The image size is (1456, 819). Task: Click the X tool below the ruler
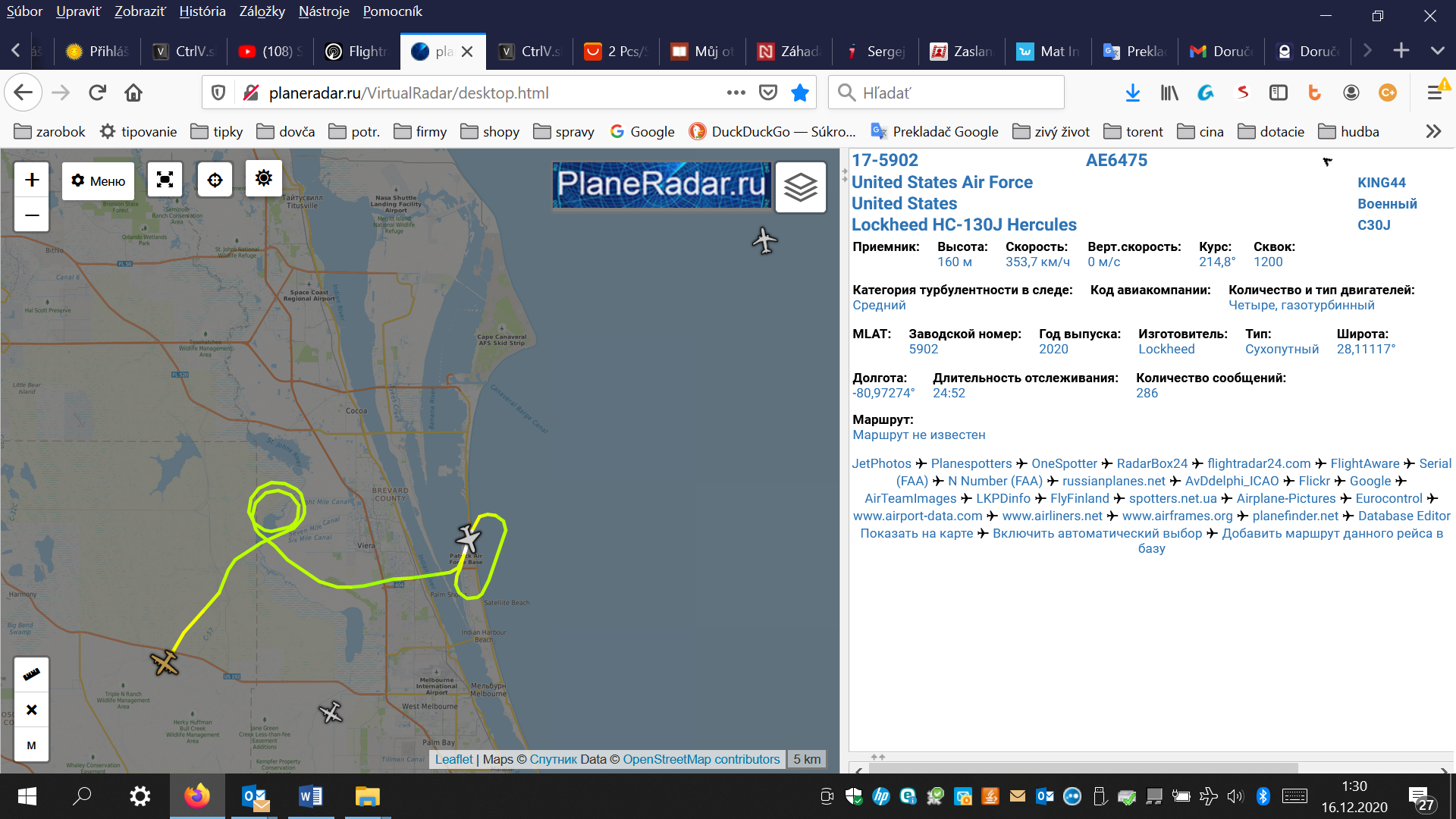pos(31,710)
